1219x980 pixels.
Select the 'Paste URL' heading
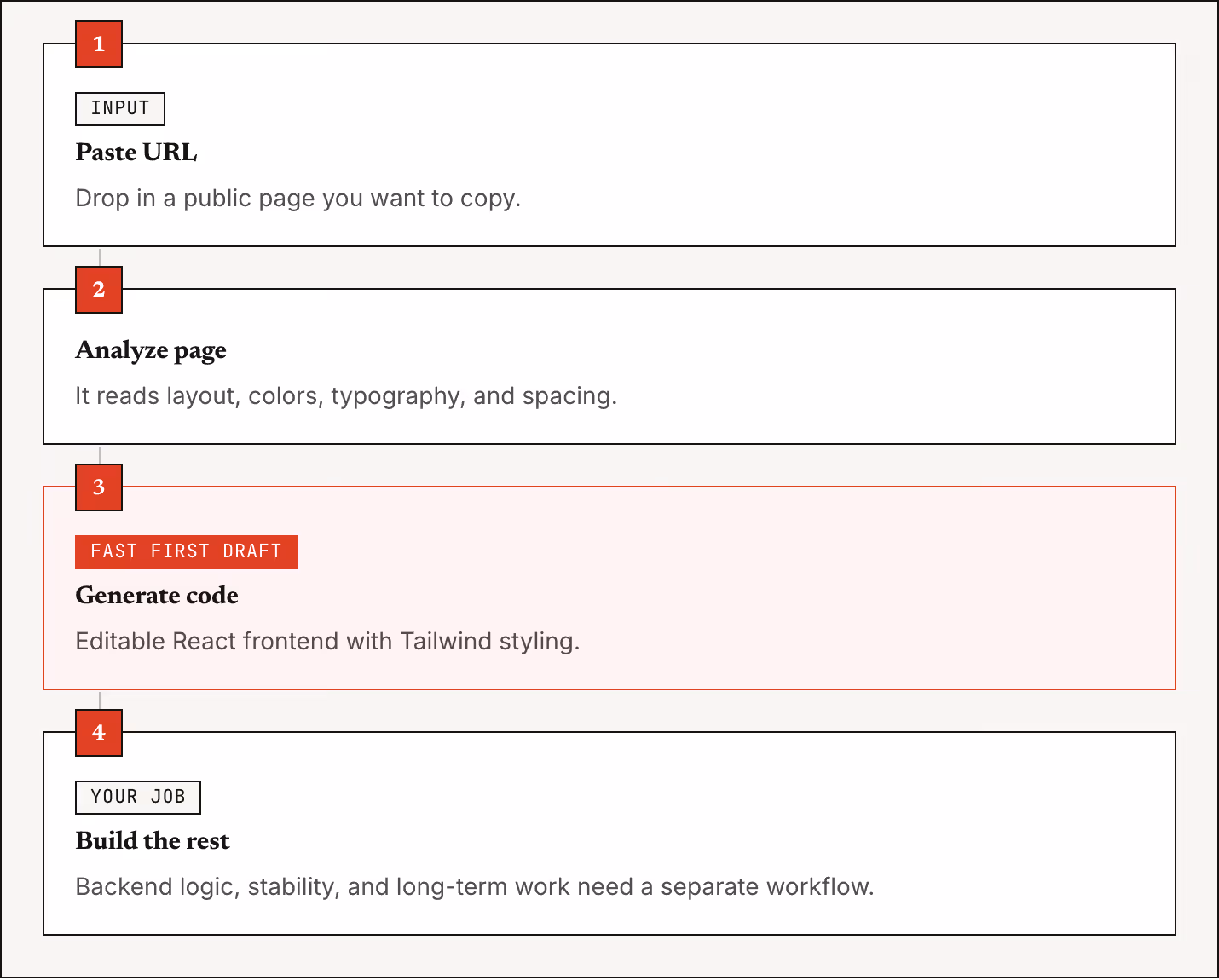[136, 152]
